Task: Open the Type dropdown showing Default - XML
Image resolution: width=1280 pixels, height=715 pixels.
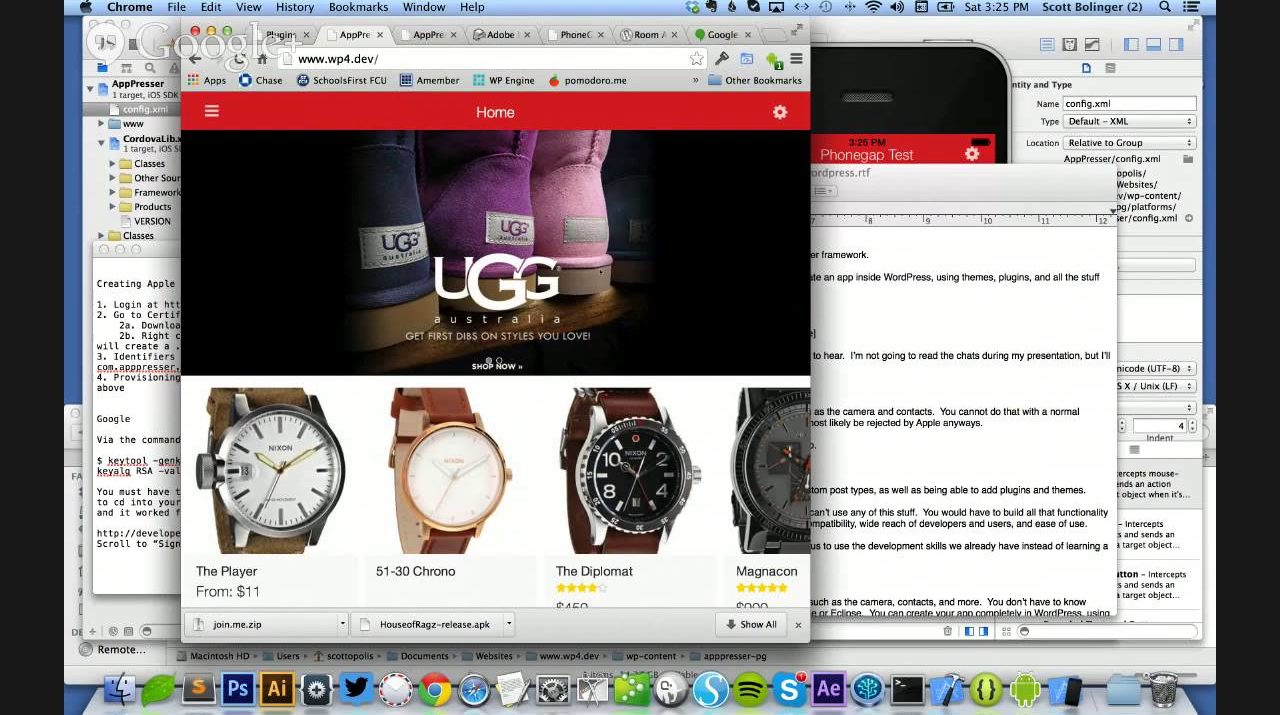Action: (1129, 121)
